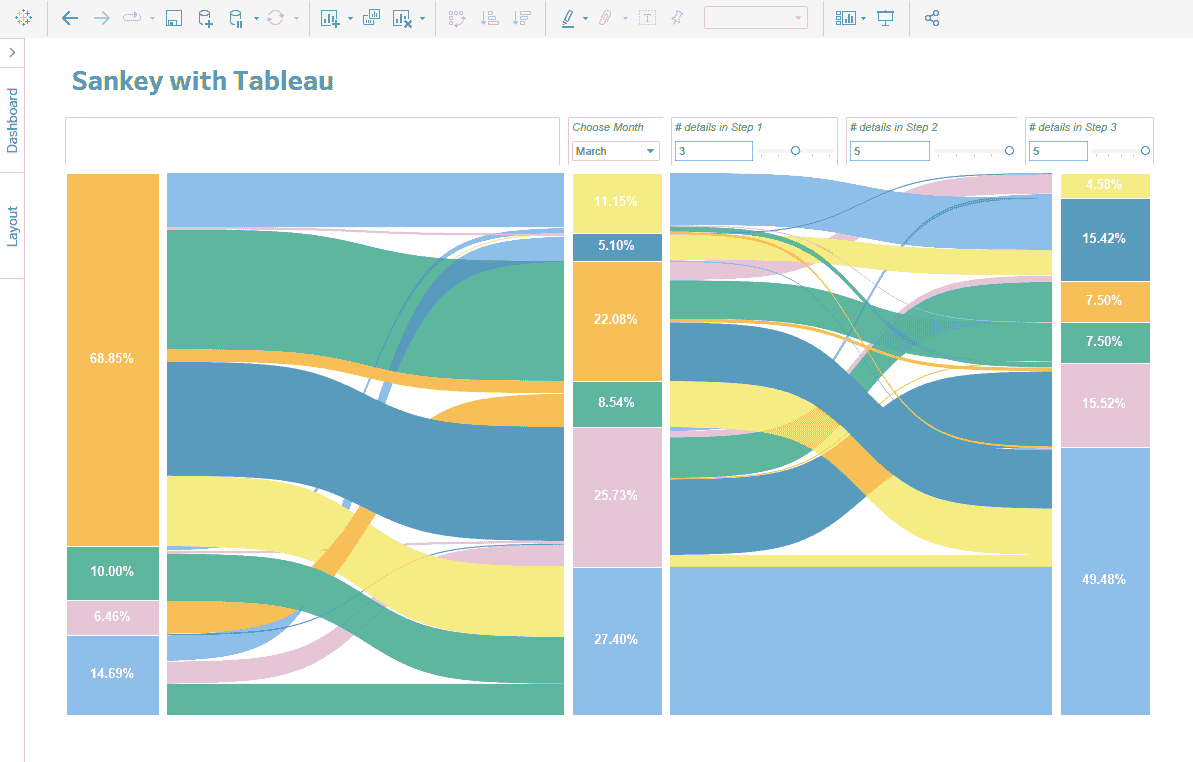Select the 4.58% yellow bar
Screen dimensions: 1193x762
(x=1105, y=186)
